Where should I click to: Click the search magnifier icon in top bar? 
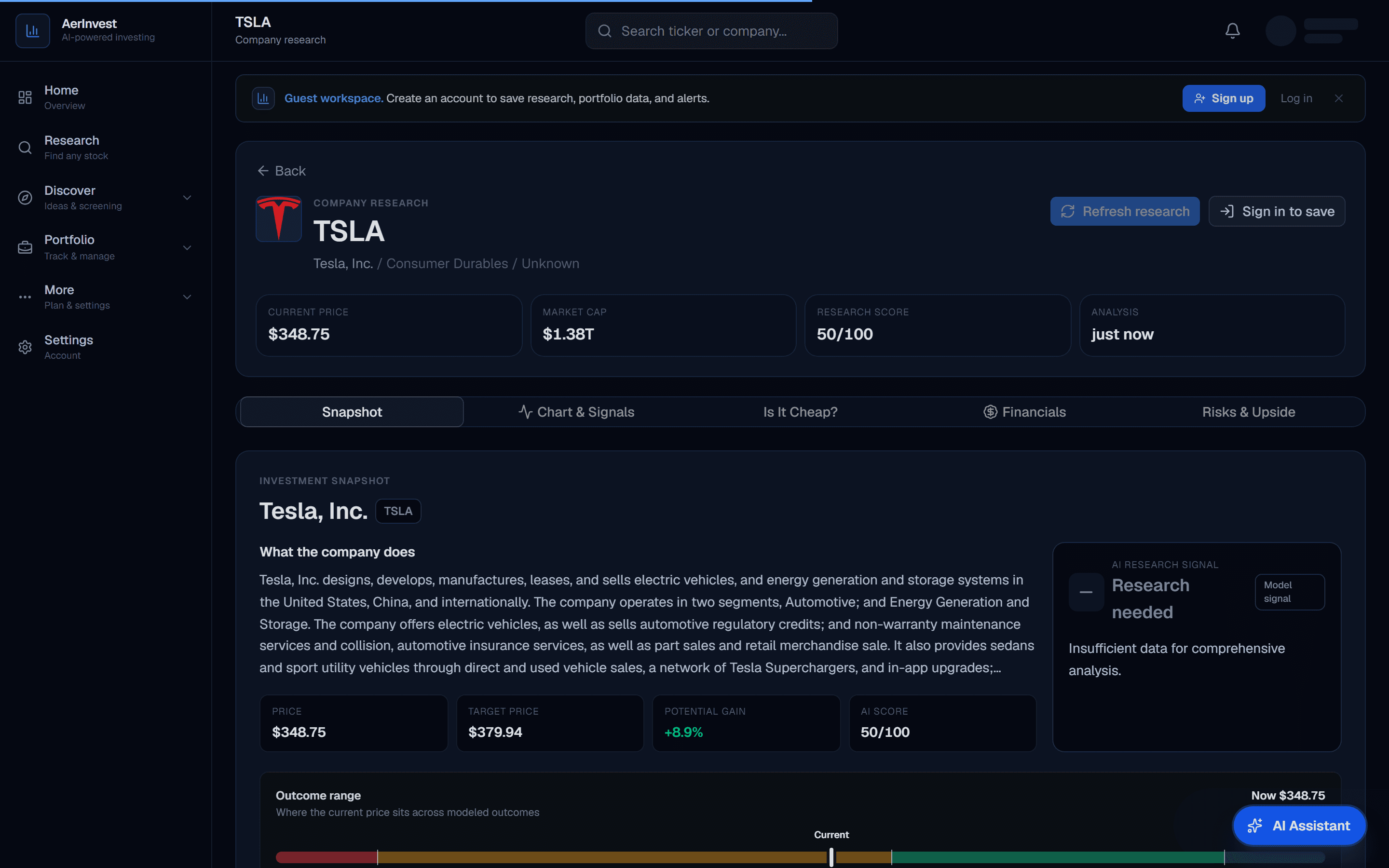604,31
